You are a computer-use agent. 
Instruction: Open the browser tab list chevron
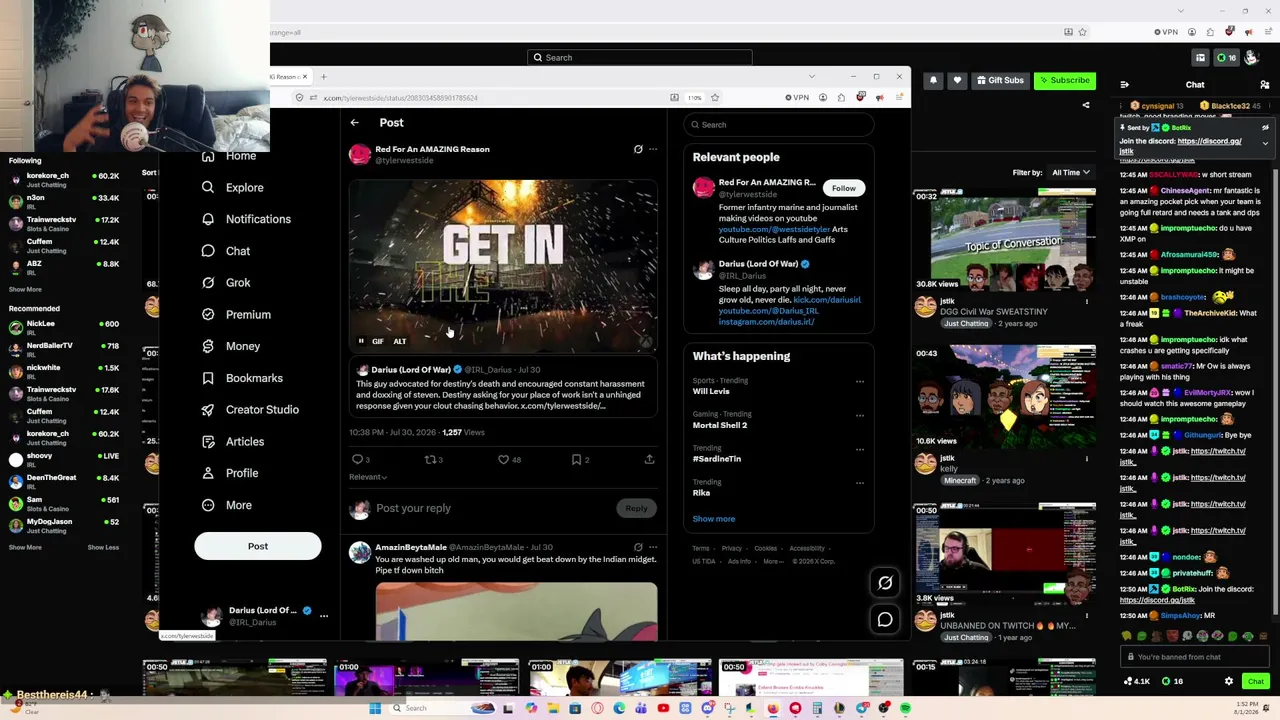point(812,76)
